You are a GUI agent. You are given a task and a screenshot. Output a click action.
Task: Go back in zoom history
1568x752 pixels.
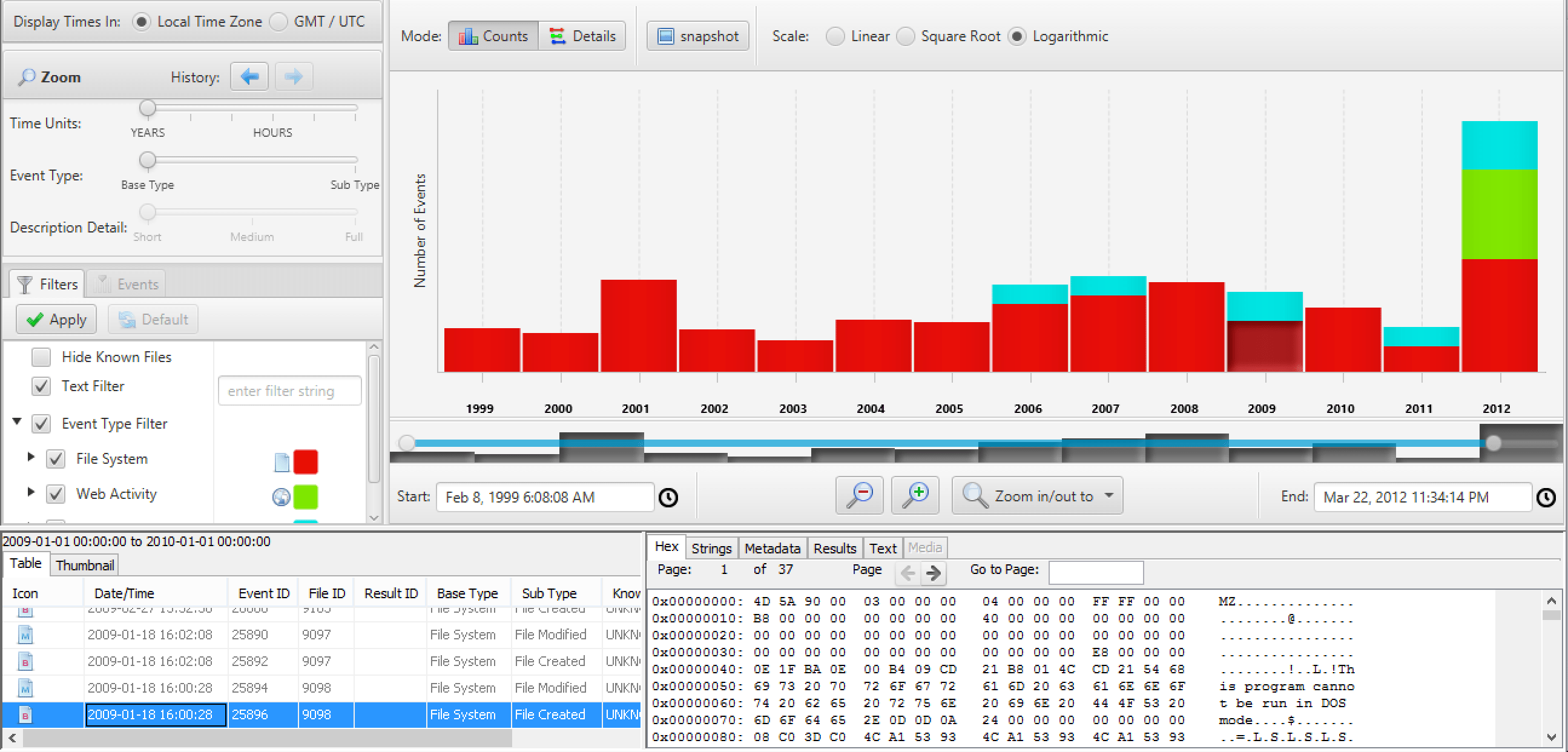pos(249,77)
